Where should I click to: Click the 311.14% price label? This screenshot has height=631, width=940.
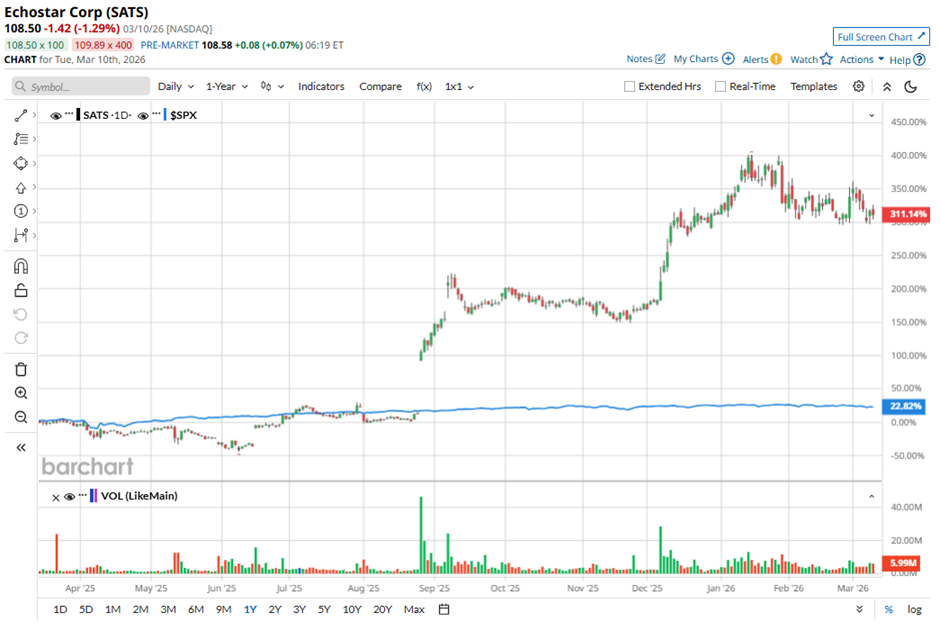pyautogui.click(x=907, y=214)
